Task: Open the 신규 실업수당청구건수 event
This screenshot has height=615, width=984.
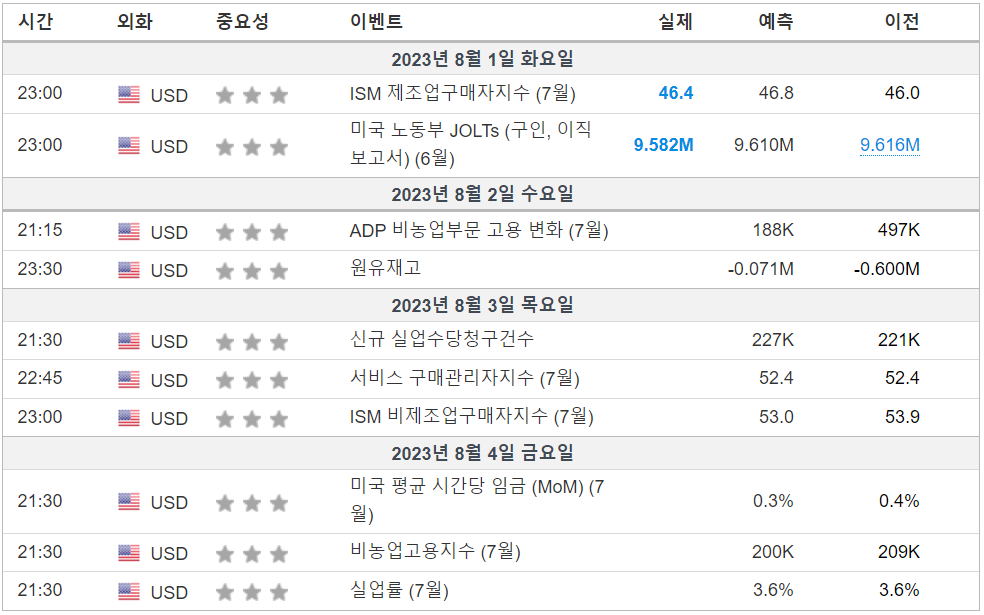Action: click(x=442, y=340)
